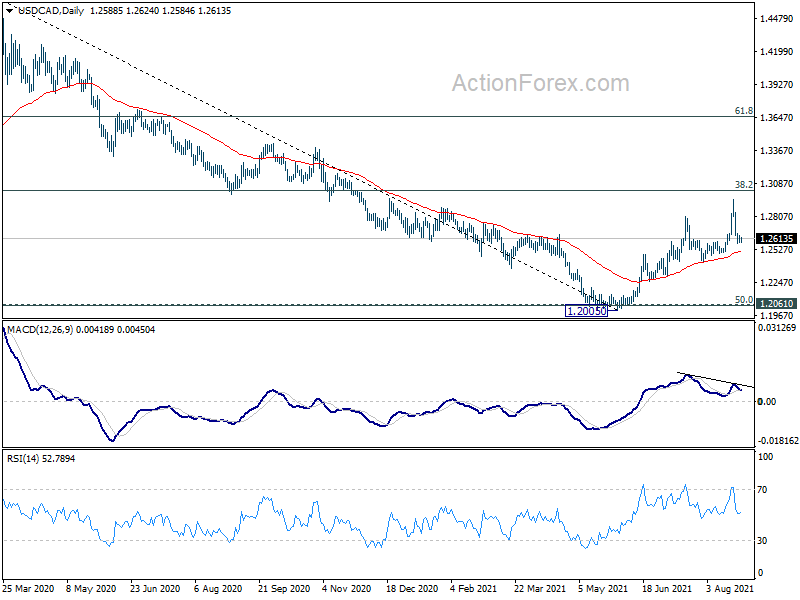Select the current price tag 1.26135
This screenshot has height=600, width=800.
point(776,239)
